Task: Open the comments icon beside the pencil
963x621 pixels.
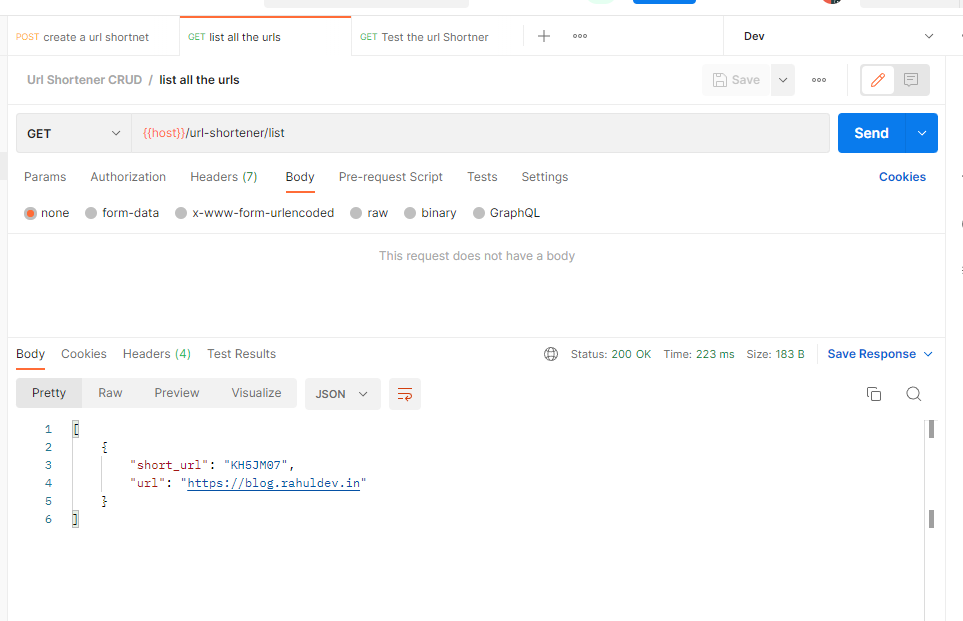Action: click(x=911, y=80)
